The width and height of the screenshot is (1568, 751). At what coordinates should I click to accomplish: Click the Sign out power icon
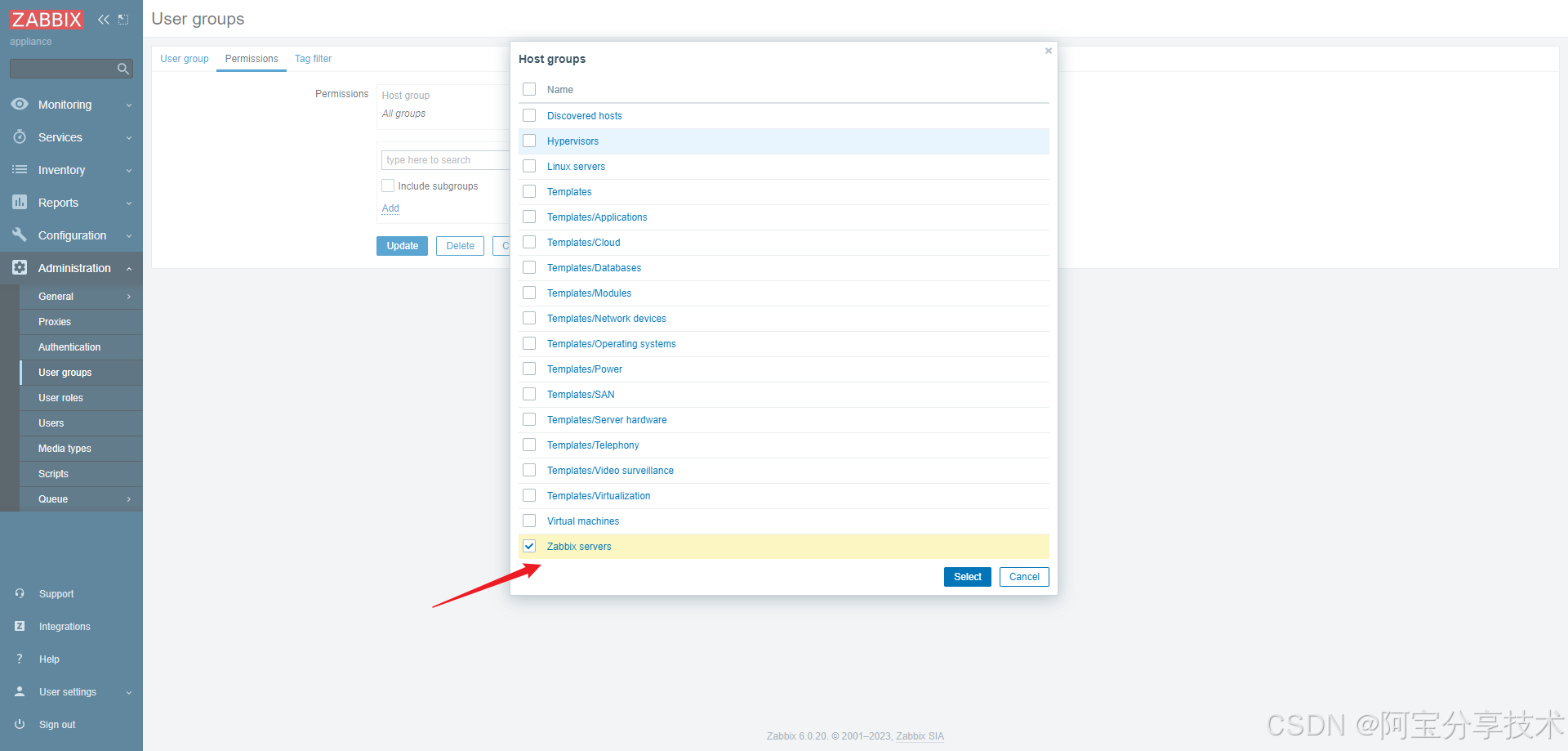20,724
